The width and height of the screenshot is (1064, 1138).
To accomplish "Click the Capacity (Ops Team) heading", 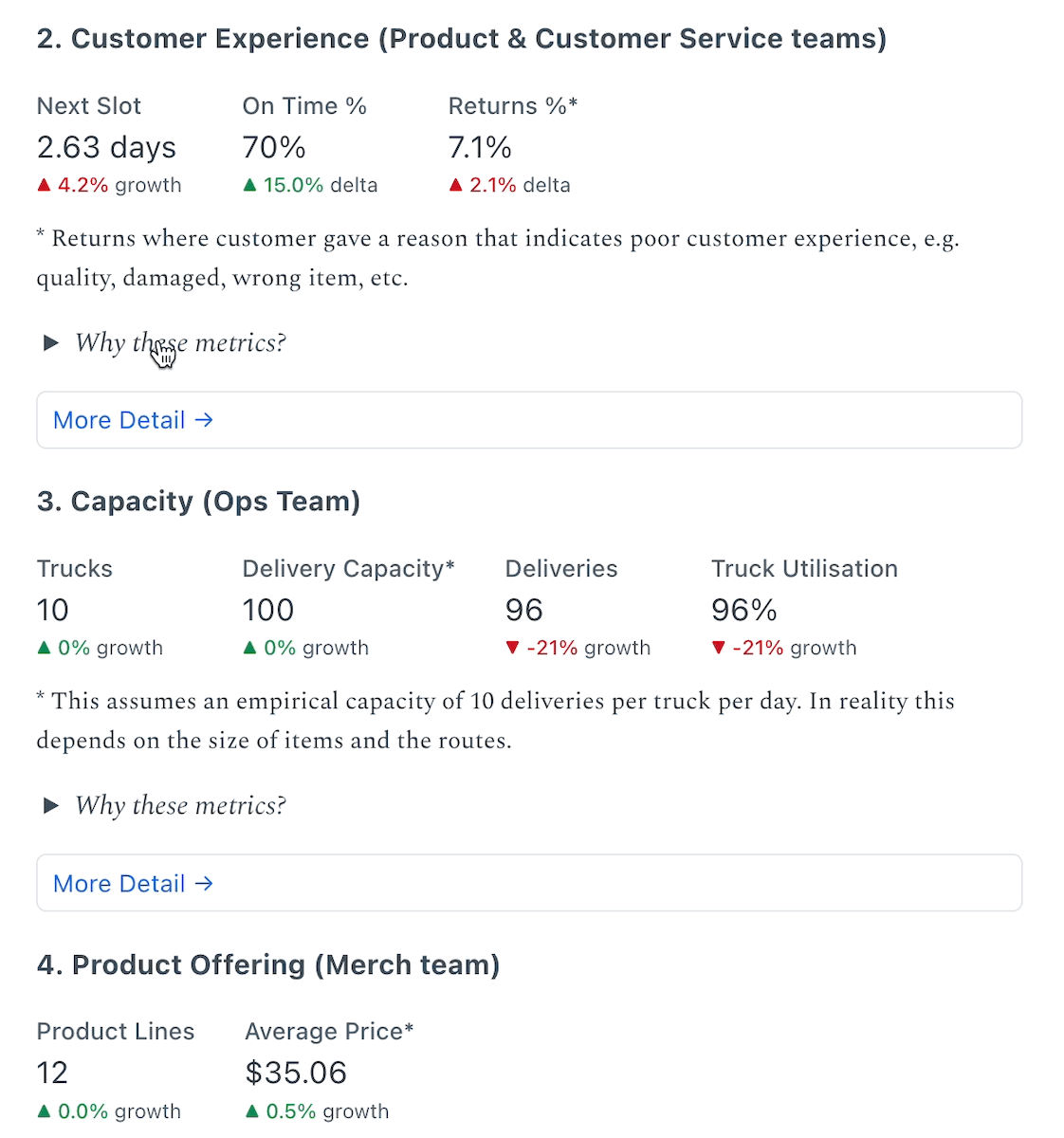I will click(198, 502).
